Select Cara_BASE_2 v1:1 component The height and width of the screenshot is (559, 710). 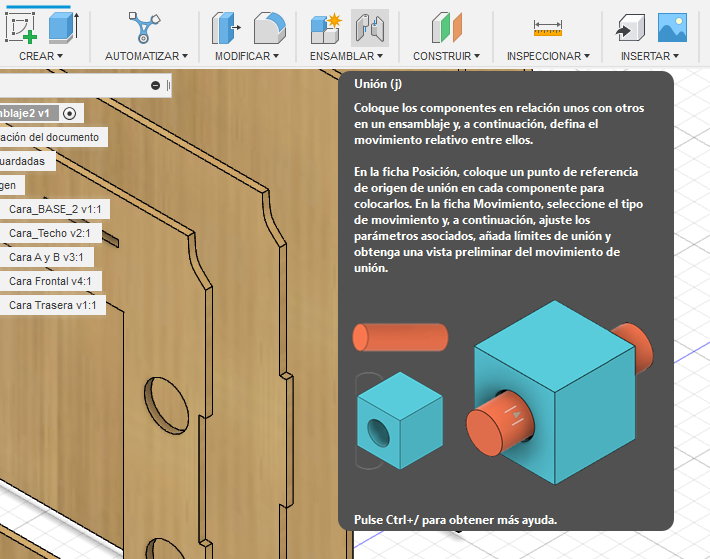point(55,209)
